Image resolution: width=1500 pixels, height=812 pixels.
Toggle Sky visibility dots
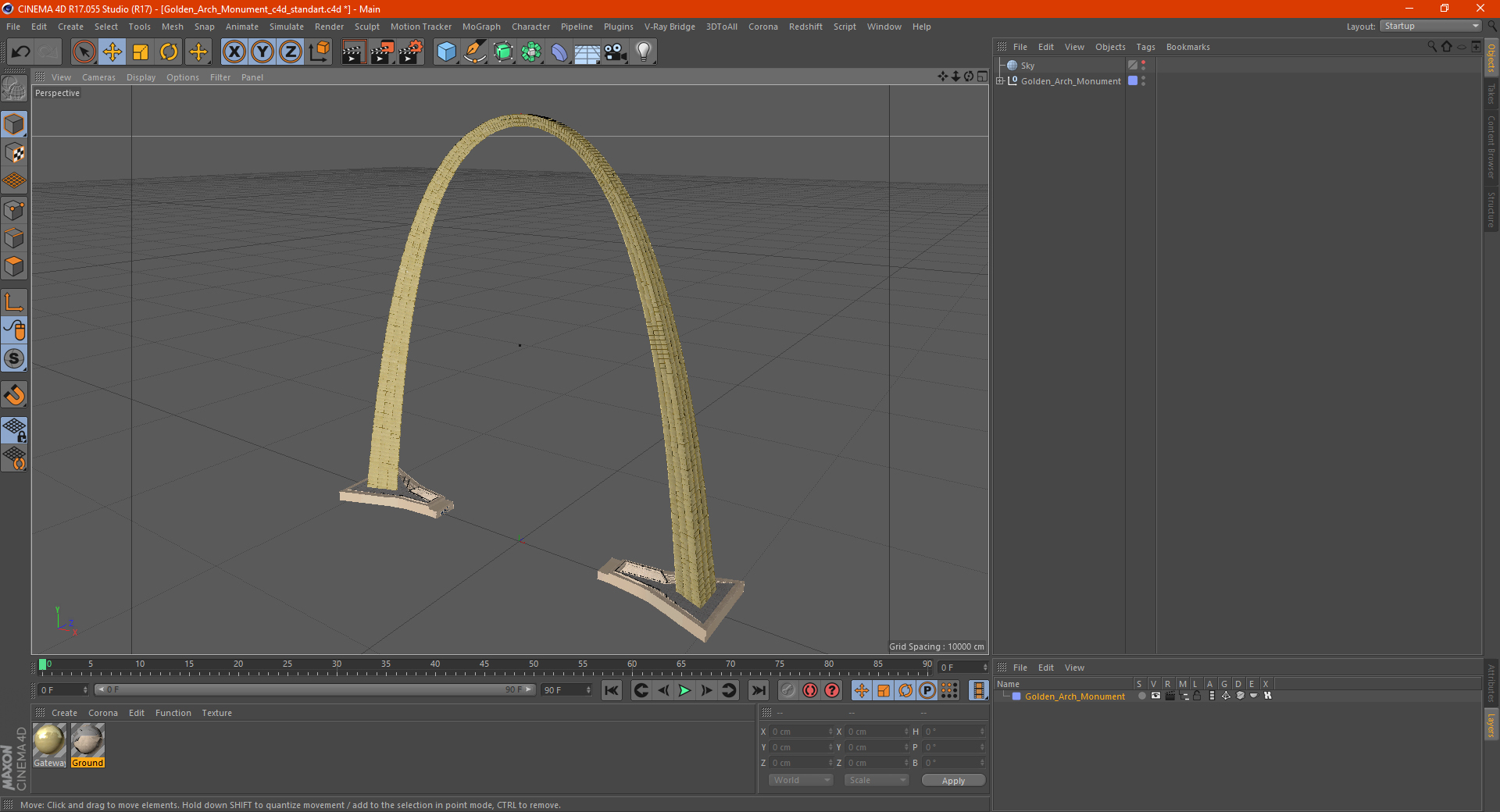click(1144, 66)
